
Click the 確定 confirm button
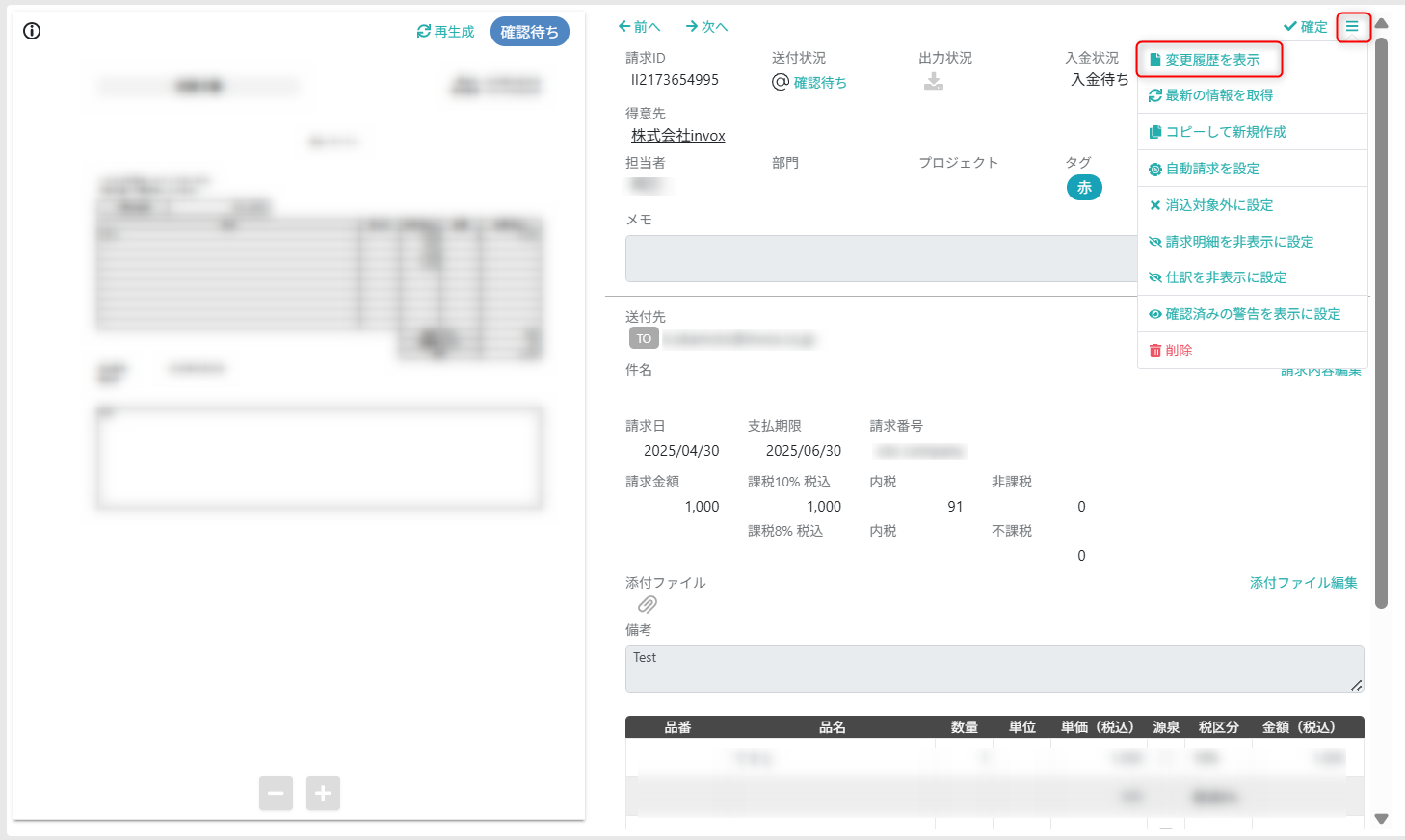click(x=1306, y=27)
